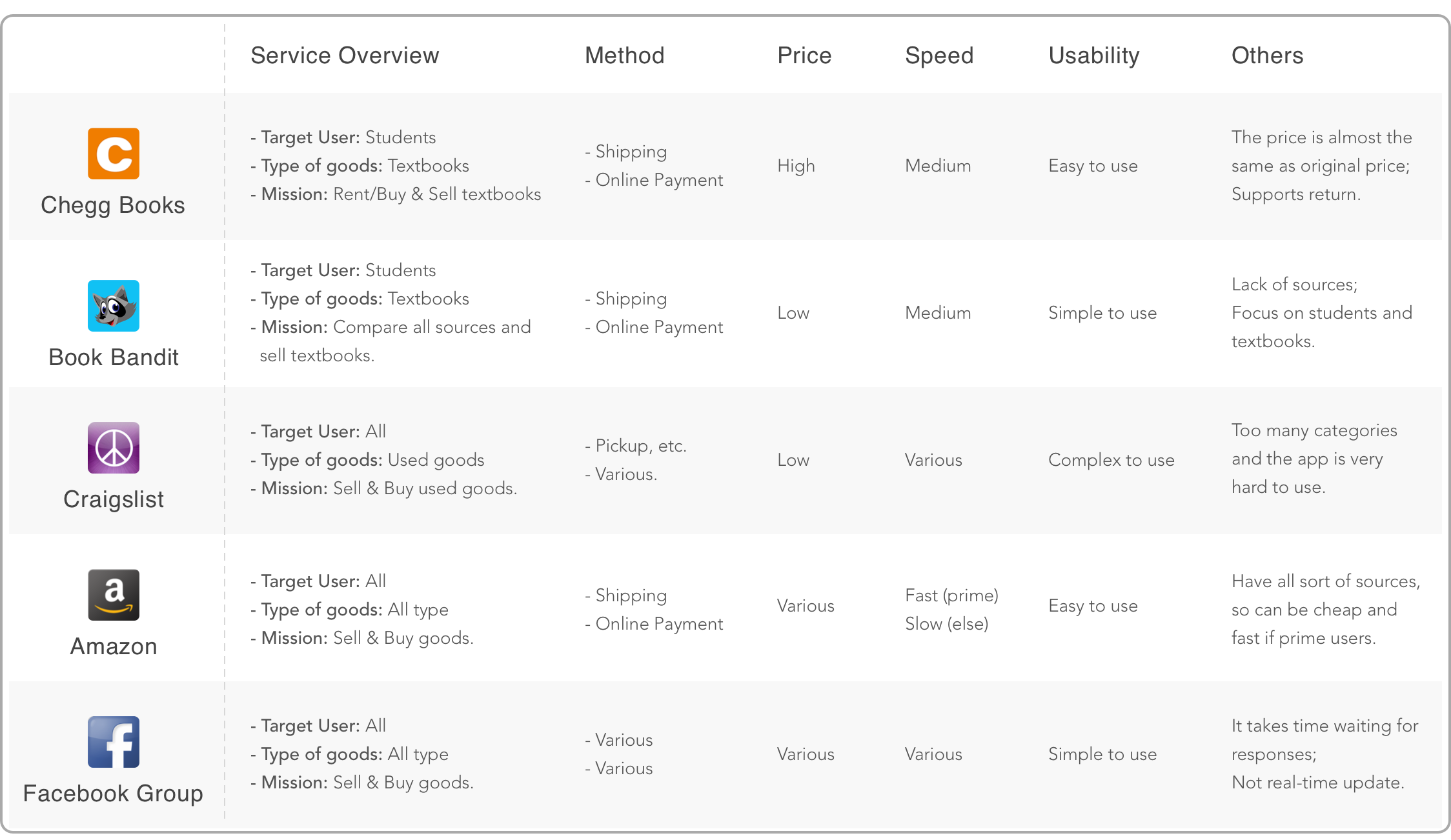Click the orange Chegg Books icon

[x=114, y=154]
